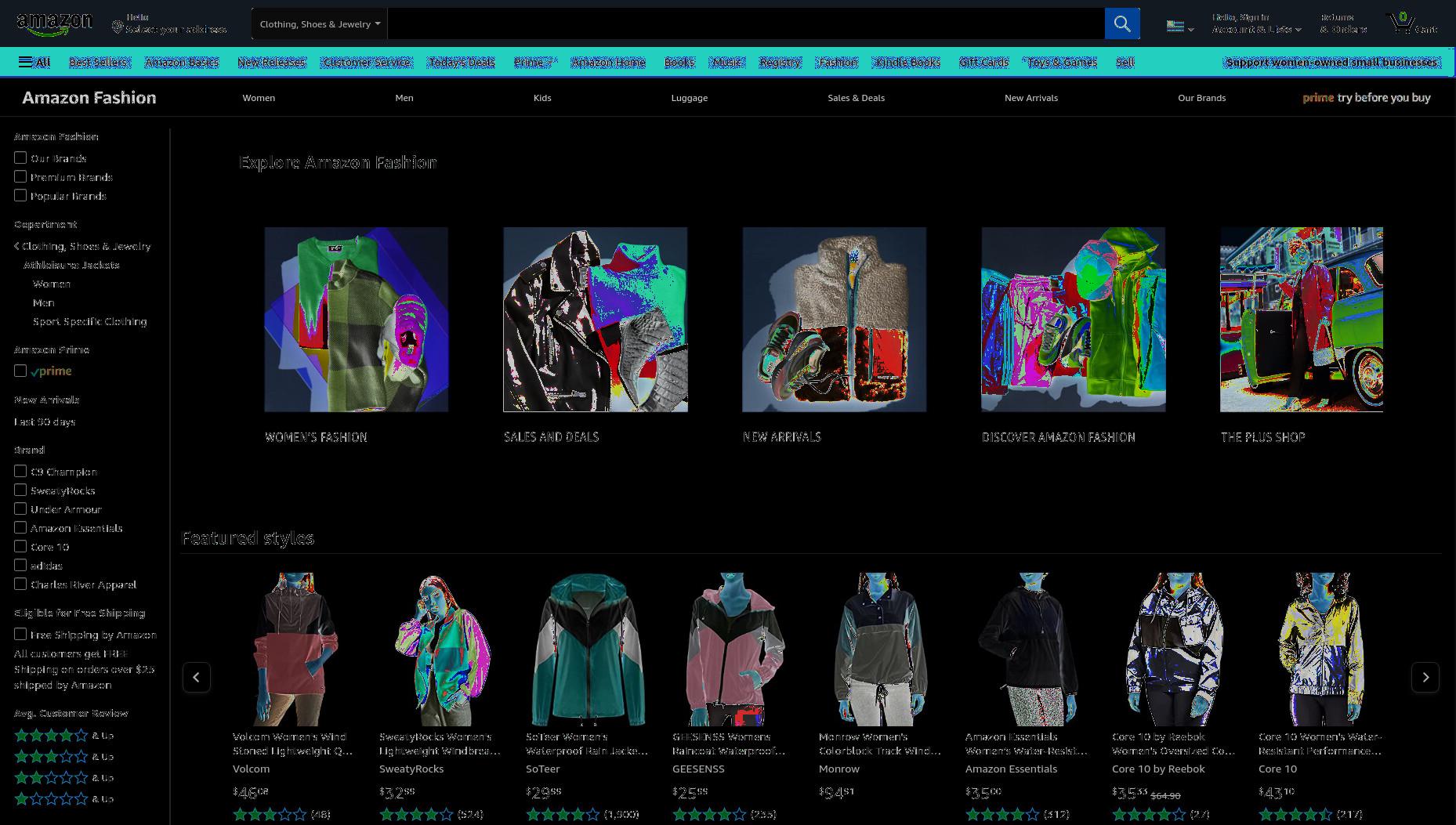Open the Kids fashion tab

[542, 98]
